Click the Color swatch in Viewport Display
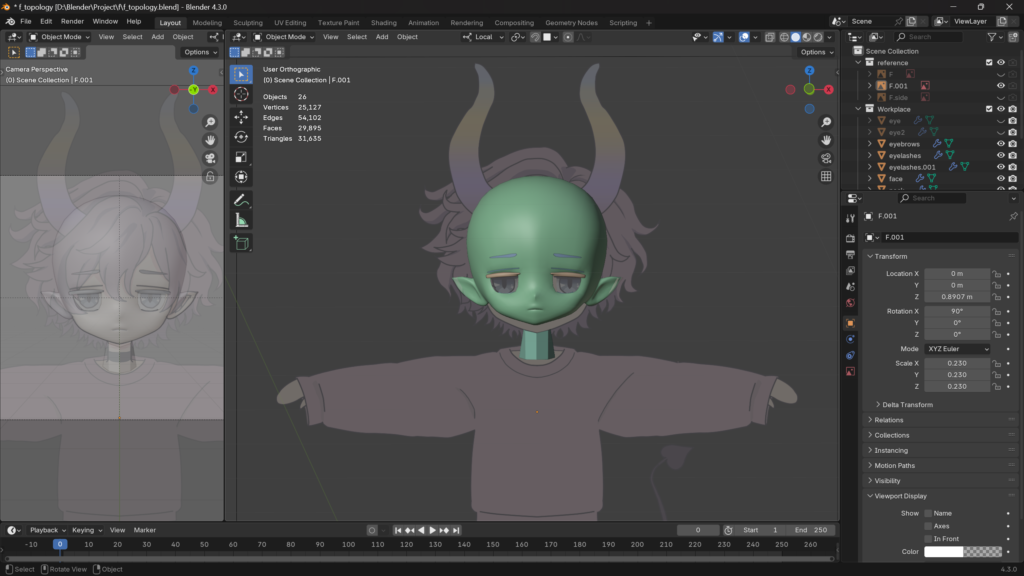Screen dimensions: 1024x576 962,551
